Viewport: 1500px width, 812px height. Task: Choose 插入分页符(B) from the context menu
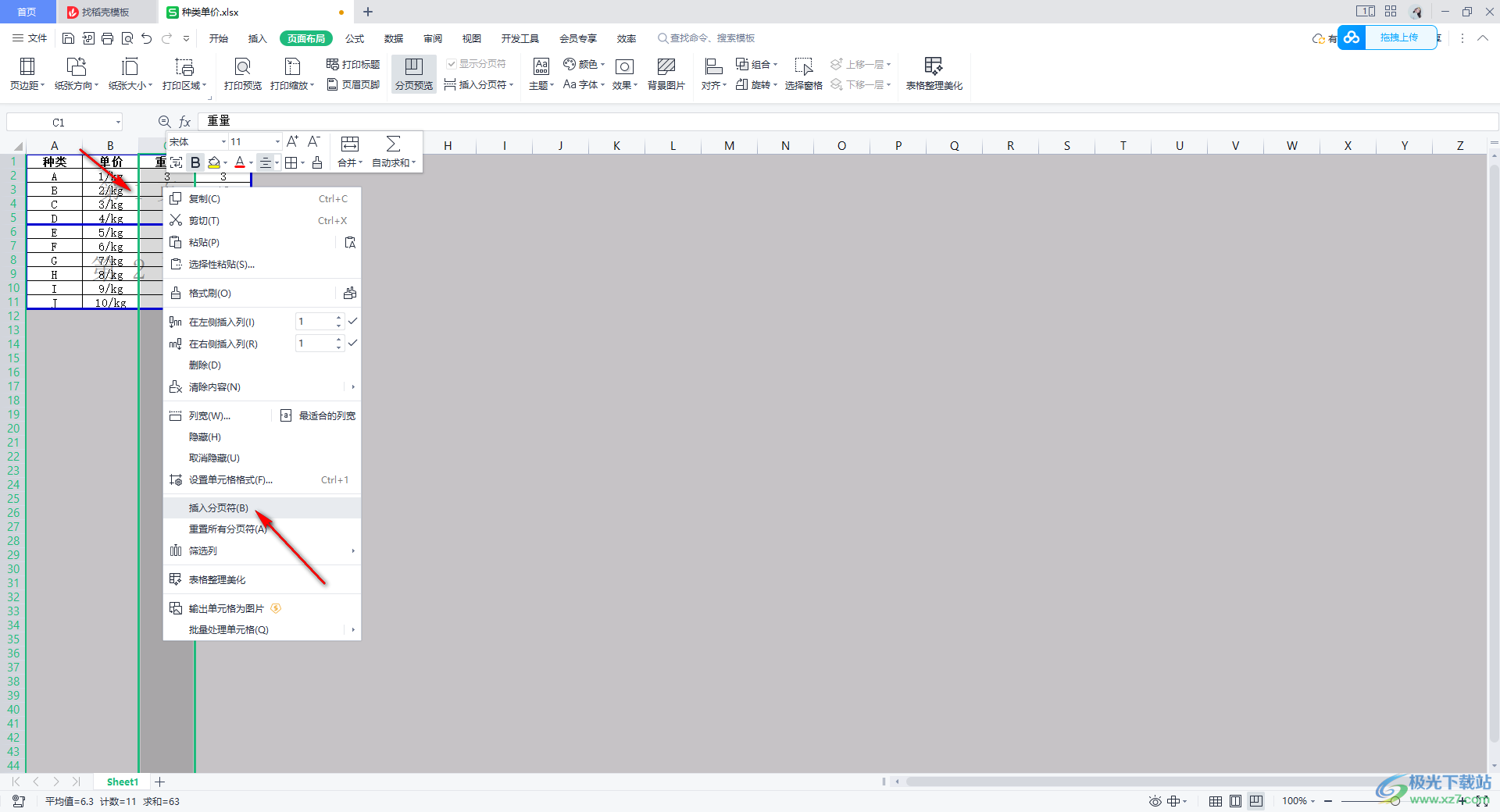(x=262, y=507)
